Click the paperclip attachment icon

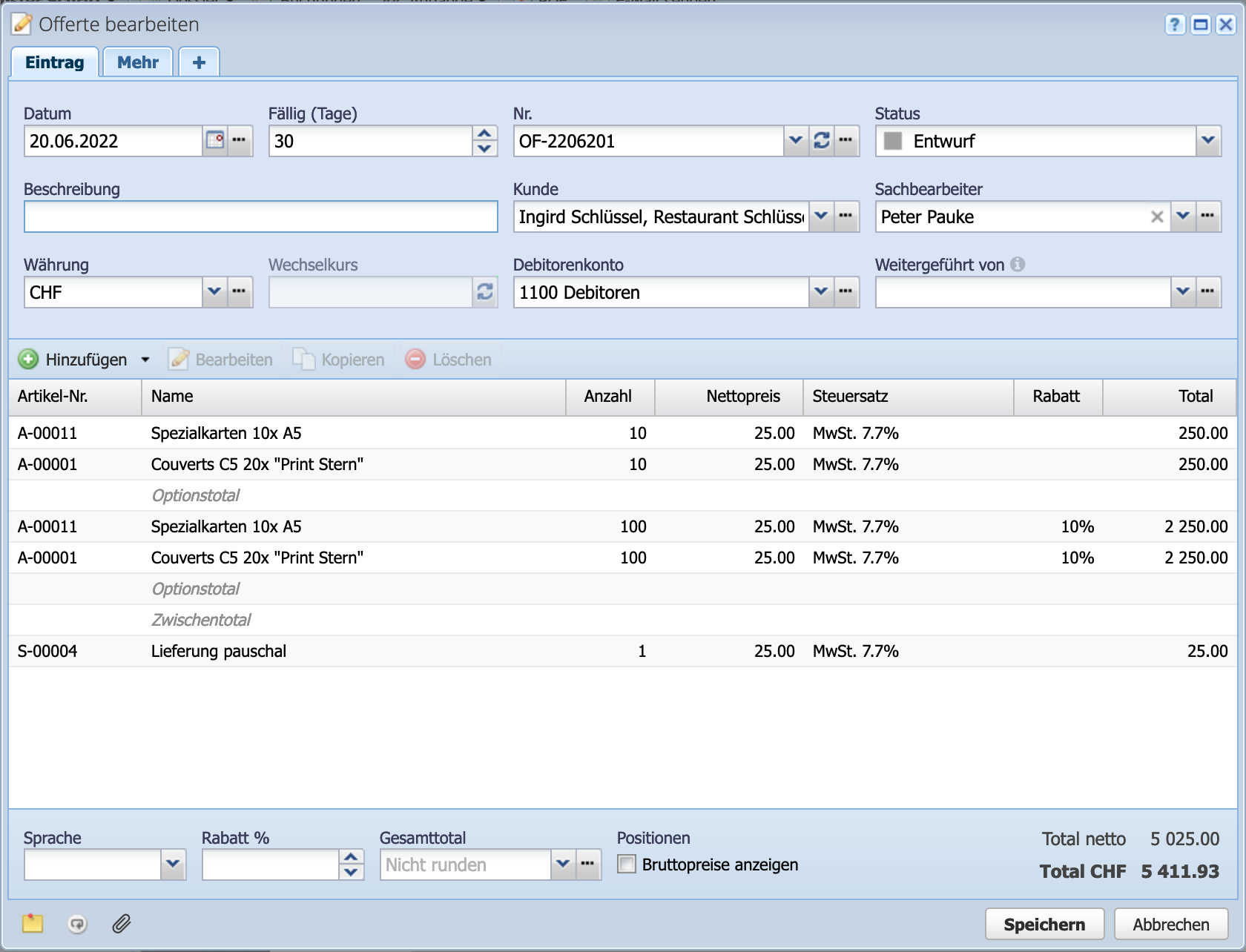tap(122, 924)
